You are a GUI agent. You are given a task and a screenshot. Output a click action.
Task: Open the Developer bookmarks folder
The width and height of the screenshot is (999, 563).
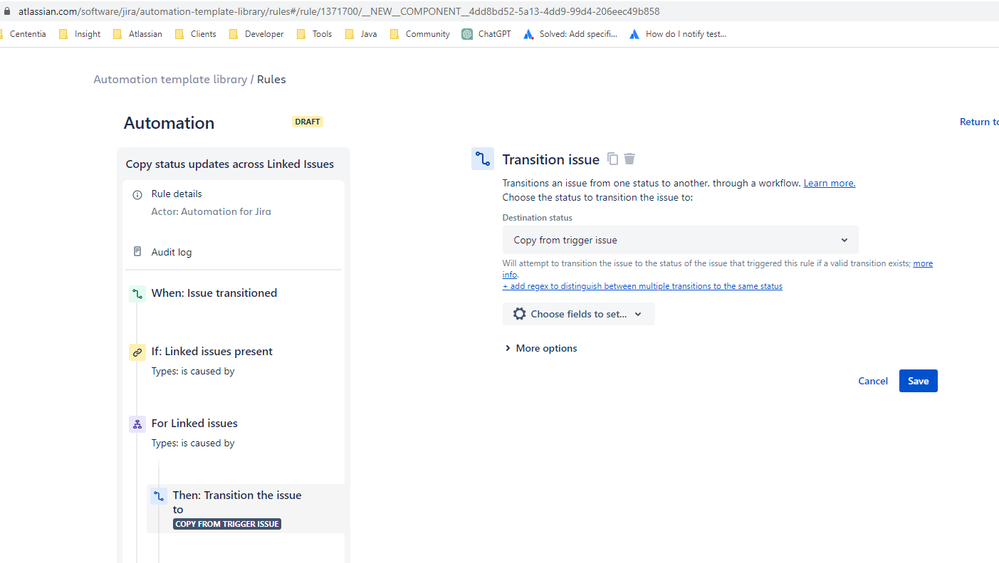click(x=256, y=34)
